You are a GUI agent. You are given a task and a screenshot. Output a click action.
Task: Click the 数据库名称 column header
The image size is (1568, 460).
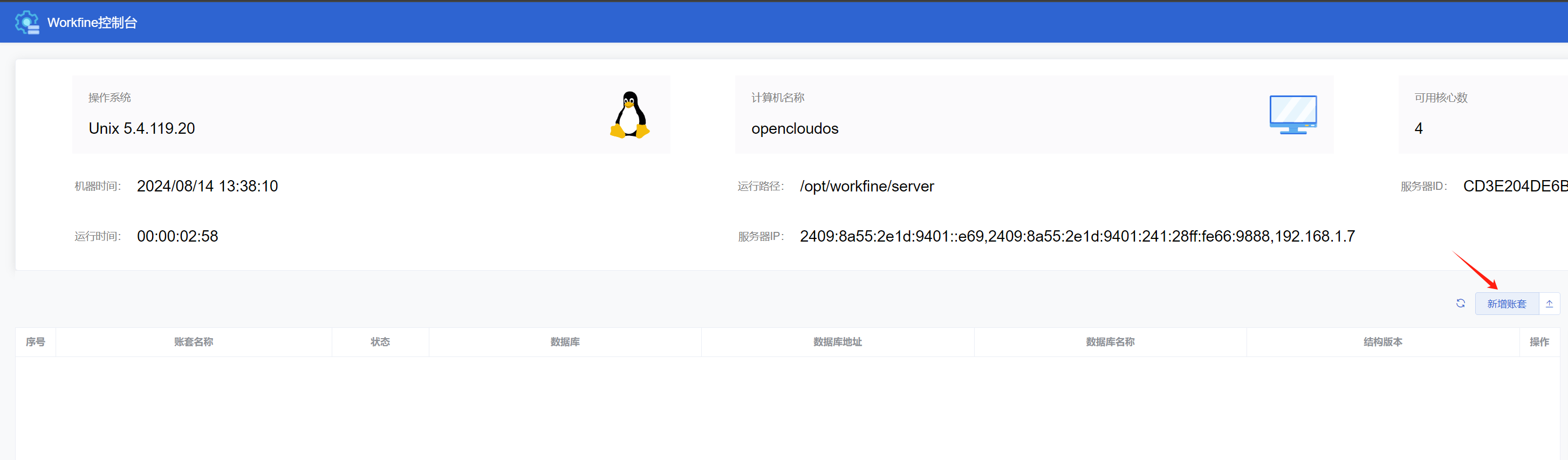(1110, 342)
